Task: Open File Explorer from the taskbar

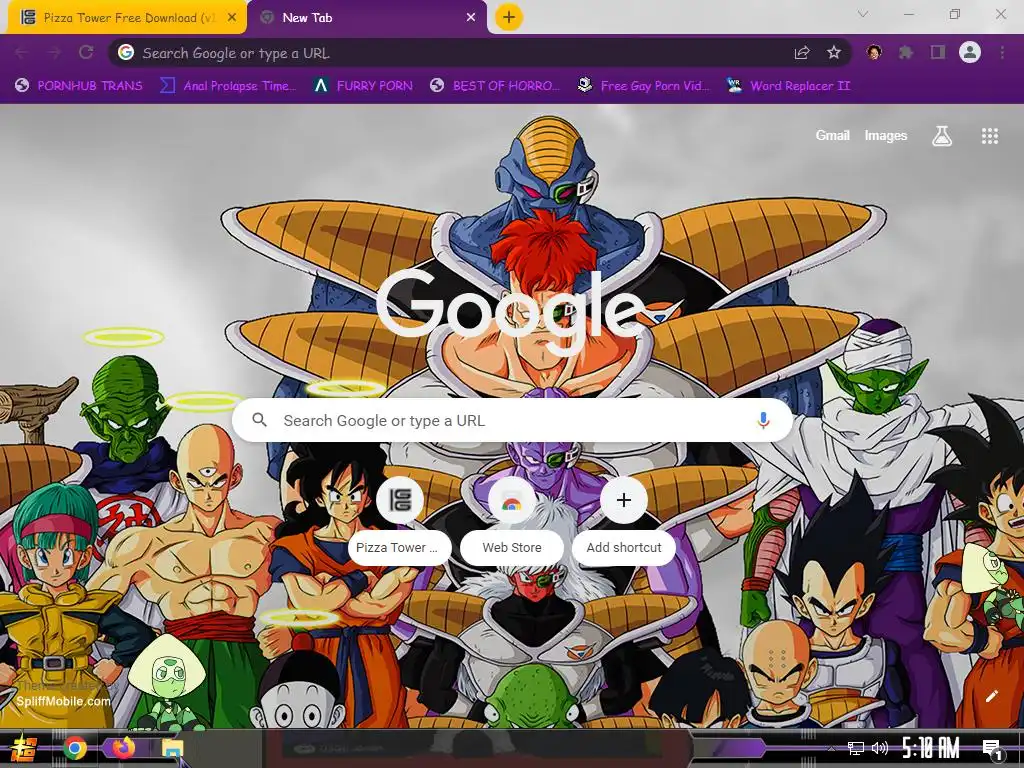Action: pos(172,748)
